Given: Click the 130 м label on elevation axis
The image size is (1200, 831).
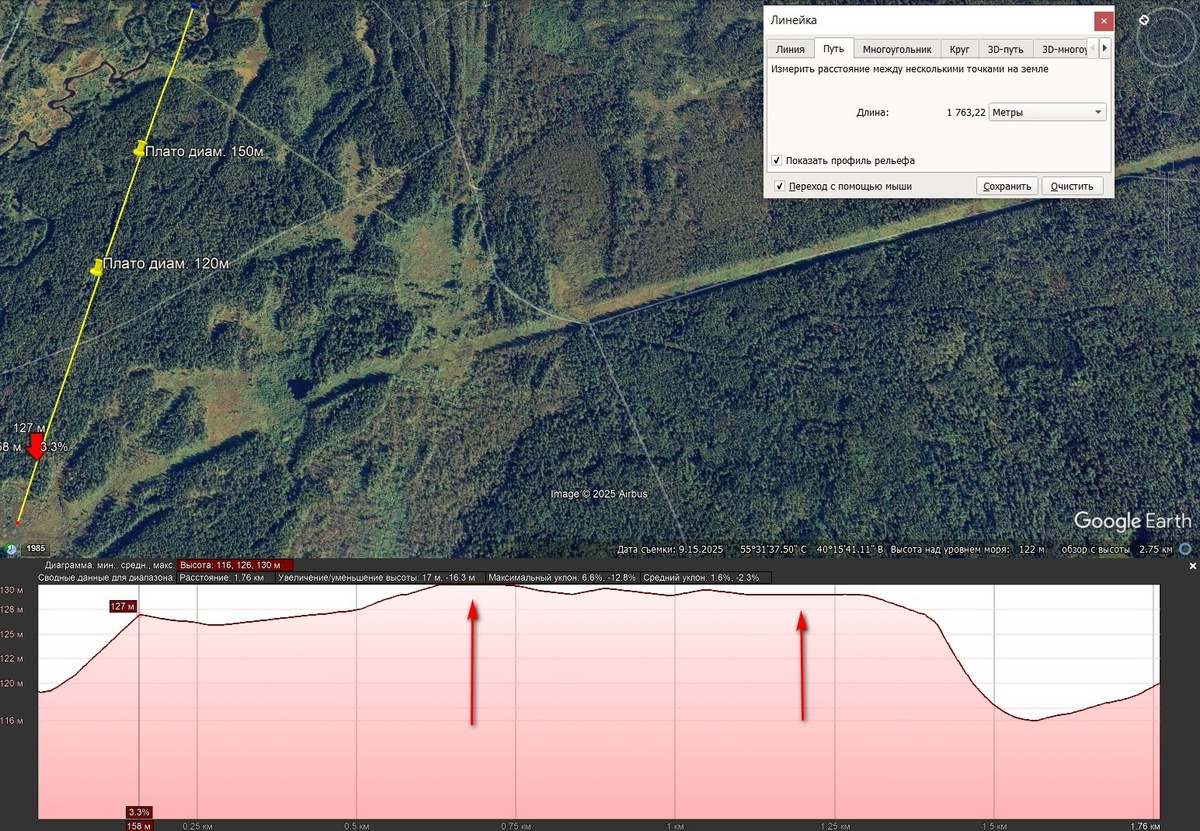Looking at the screenshot, I should tap(10, 590).
